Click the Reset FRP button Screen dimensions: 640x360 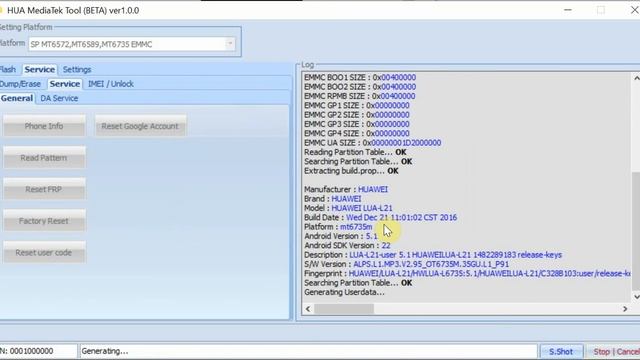44,189
